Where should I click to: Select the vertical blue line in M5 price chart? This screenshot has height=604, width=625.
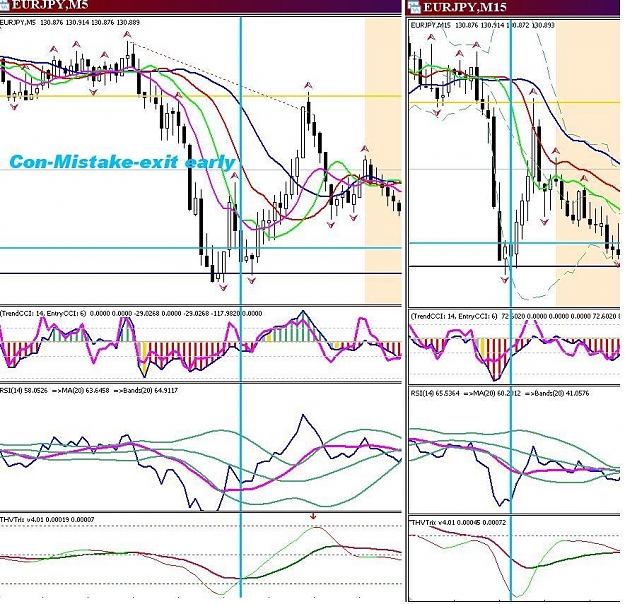[241, 159]
